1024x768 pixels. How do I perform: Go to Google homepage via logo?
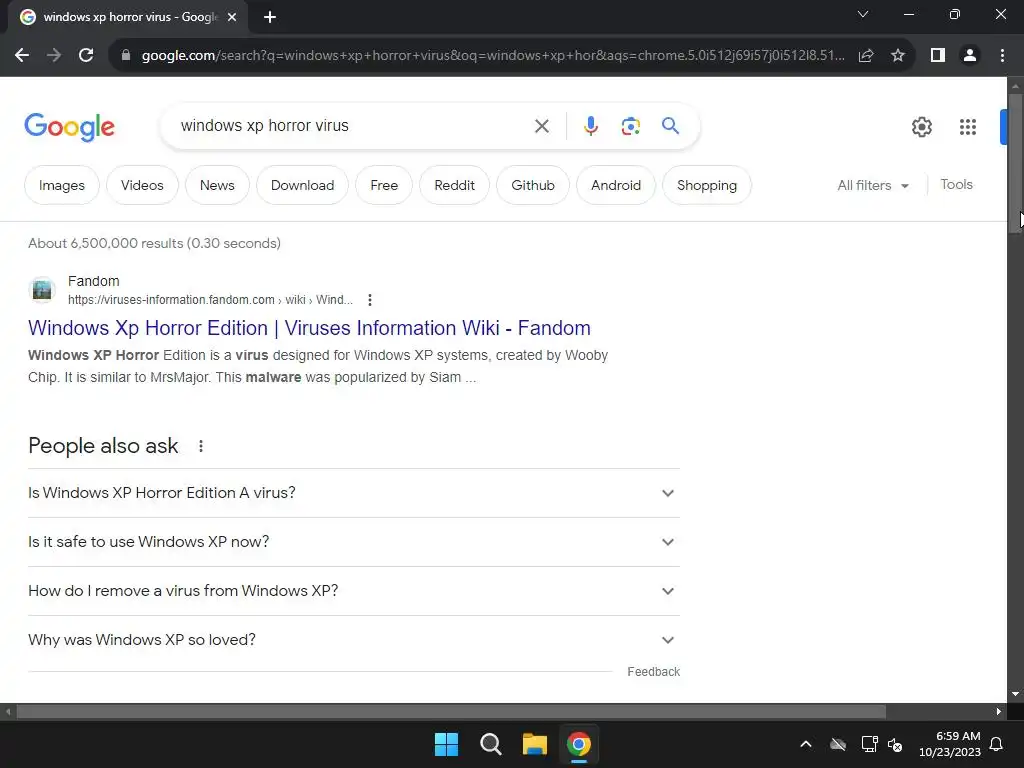[69, 127]
